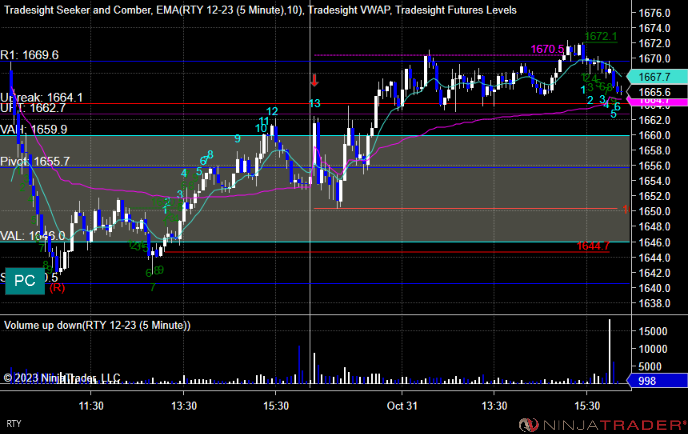Click the red (R) marker
Image resolution: width=688 pixels, height=434 pixels.
57,288
